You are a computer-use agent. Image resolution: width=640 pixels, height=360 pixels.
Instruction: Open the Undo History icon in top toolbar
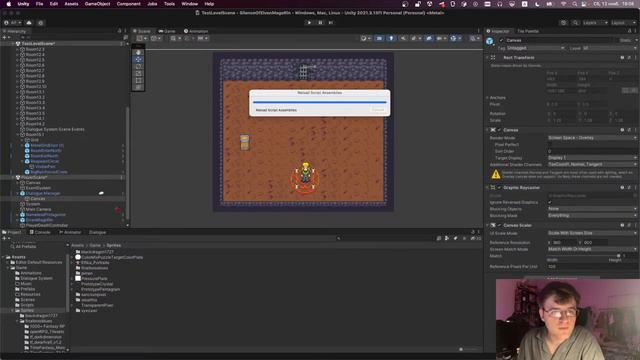click(564, 23)
